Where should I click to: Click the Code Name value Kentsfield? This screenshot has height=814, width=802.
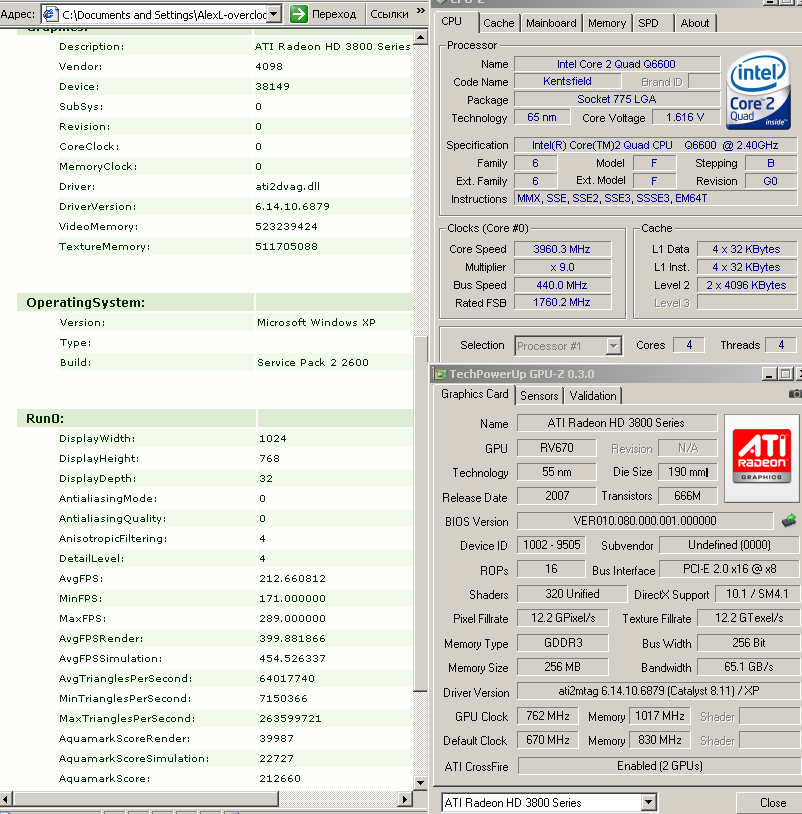567,82
